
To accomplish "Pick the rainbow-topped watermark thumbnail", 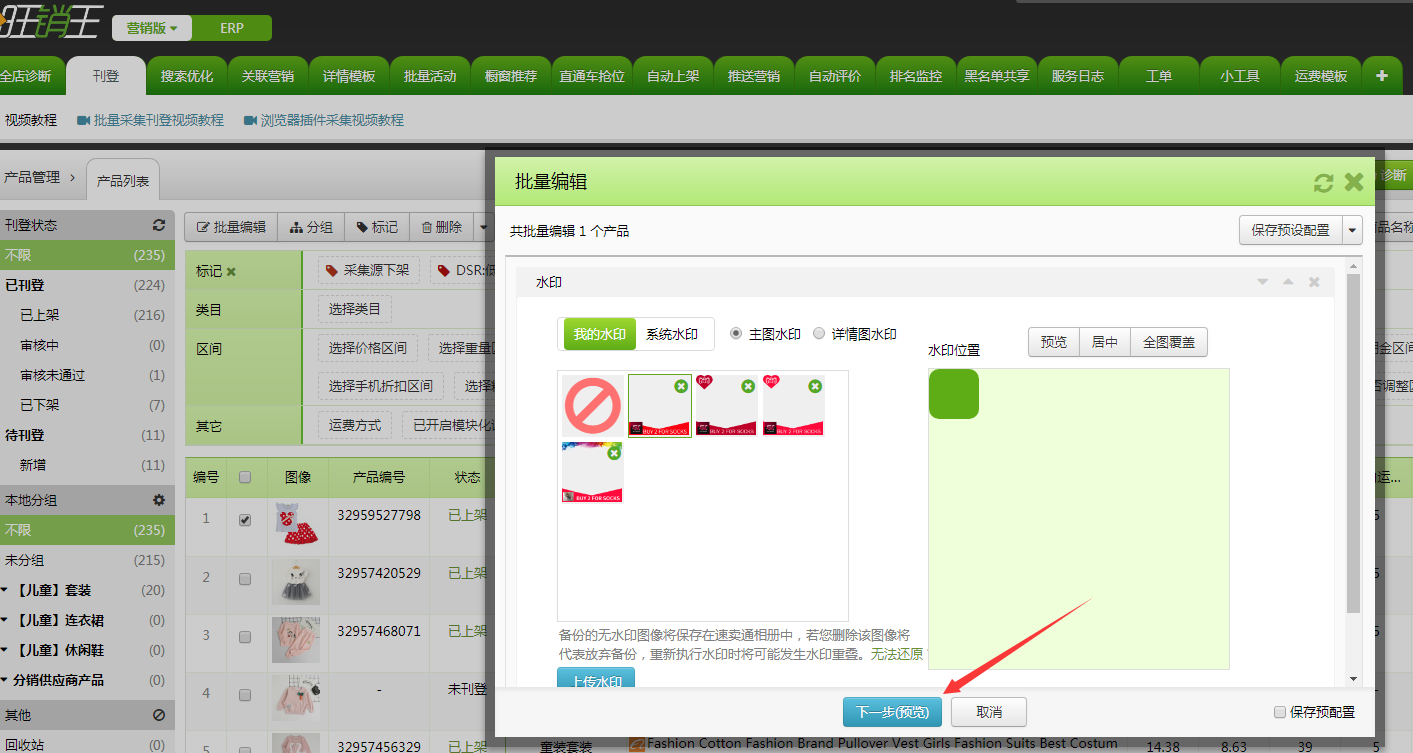I will pos(592,472).
